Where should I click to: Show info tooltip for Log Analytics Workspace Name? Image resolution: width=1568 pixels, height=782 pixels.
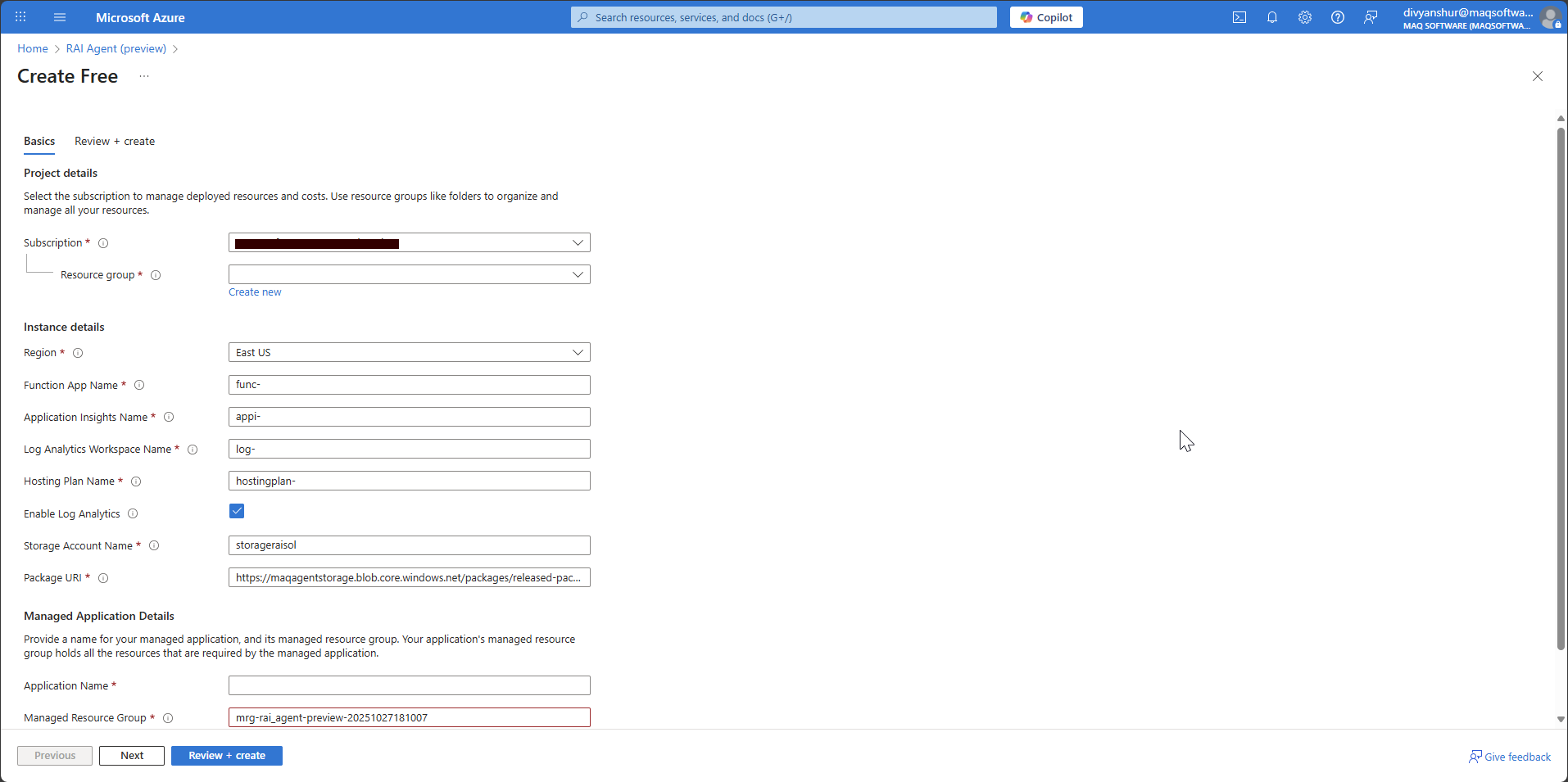(193, 450)
